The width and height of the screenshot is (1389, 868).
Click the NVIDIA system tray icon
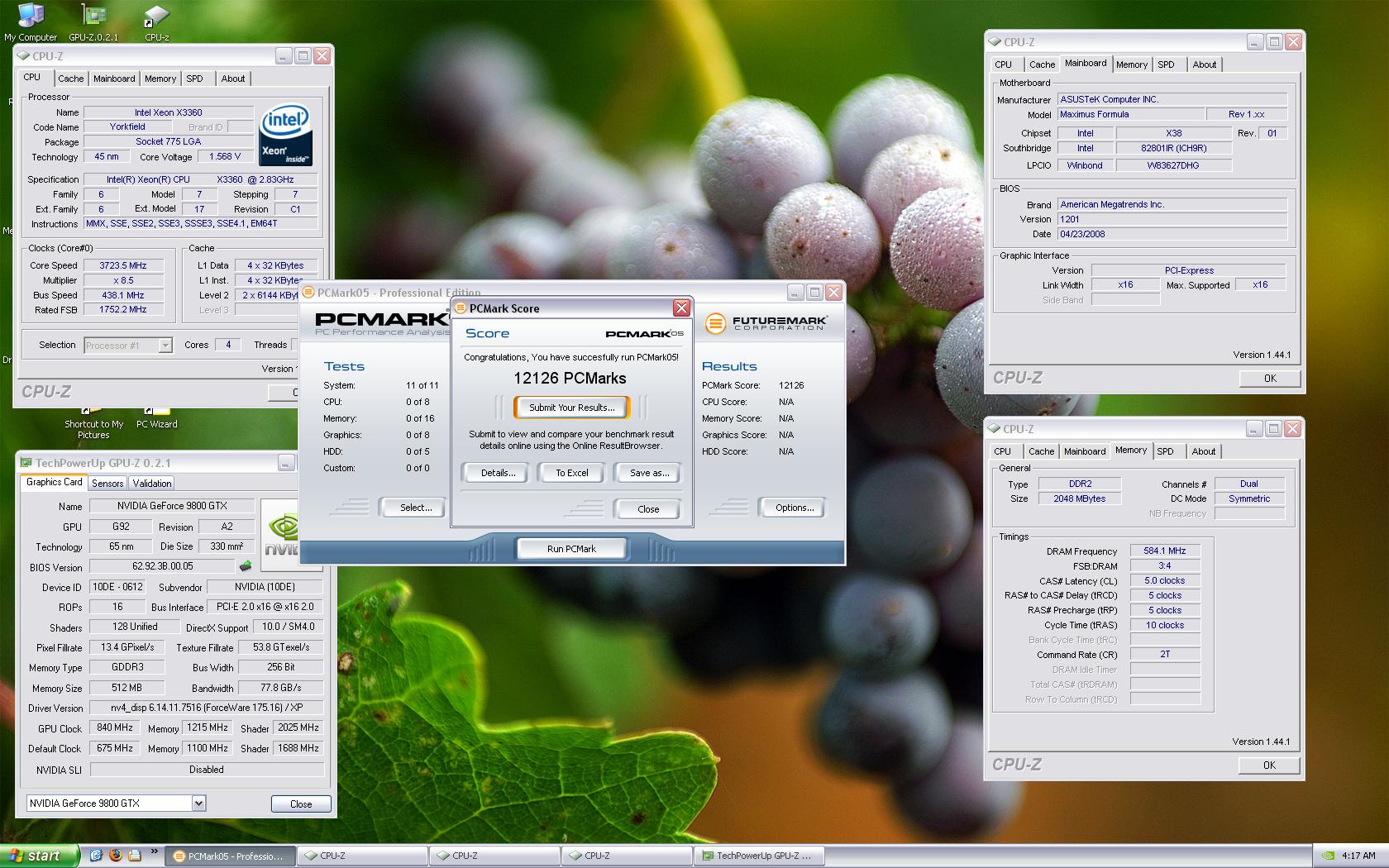click(x=1327, y=856)
